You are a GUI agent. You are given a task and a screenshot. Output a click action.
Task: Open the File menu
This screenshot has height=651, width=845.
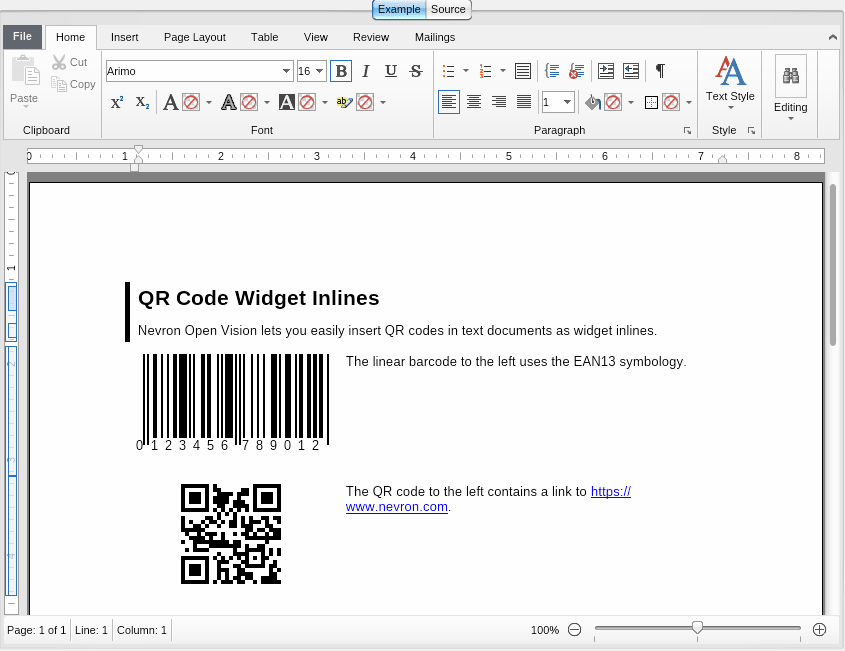[22, 37]
